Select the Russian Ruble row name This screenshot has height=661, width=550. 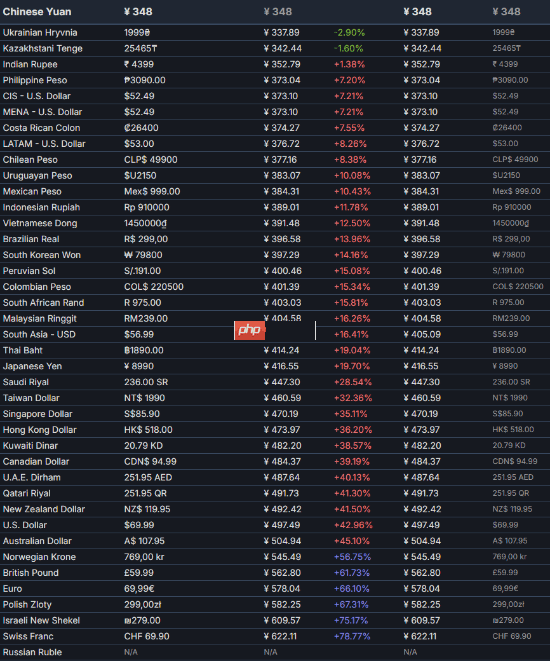click(32, 652)
